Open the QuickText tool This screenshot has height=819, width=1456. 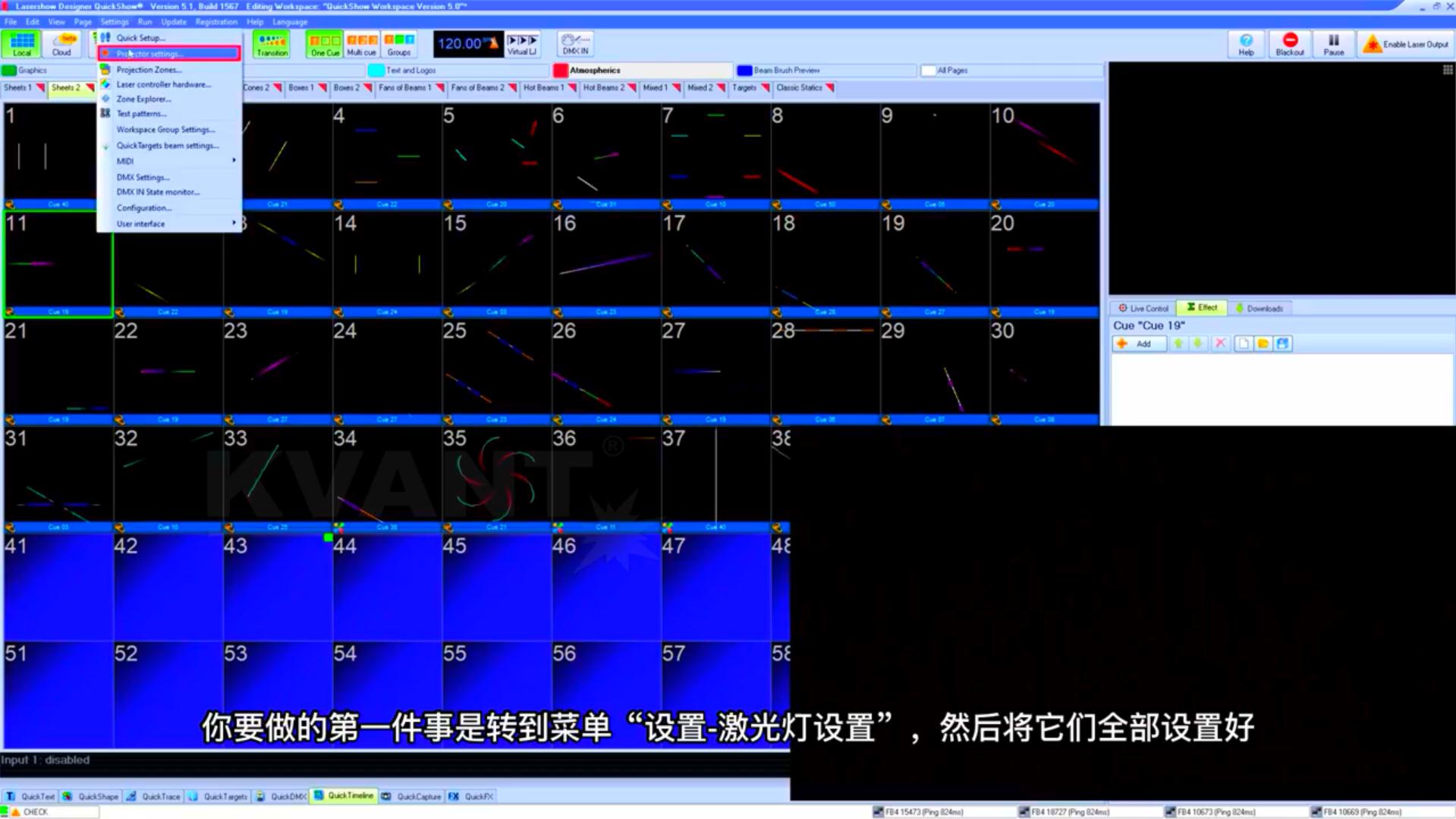[x=30, y=796]
